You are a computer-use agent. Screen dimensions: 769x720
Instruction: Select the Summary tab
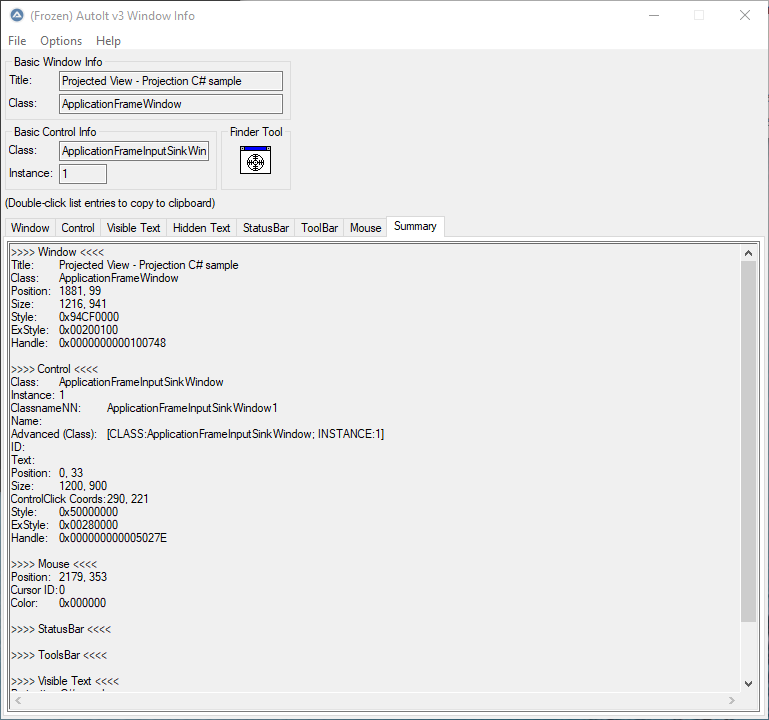(415, 227)
